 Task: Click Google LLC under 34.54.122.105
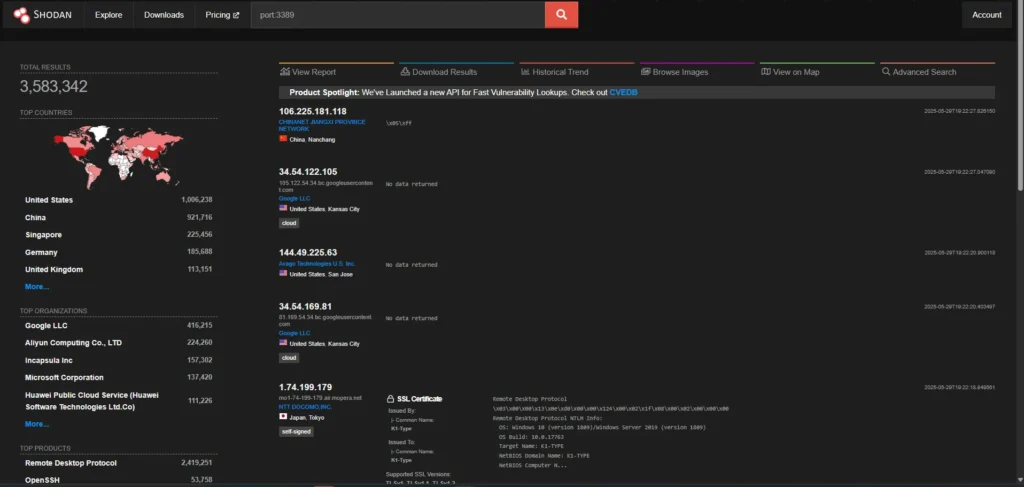click(x=295, y=198)
